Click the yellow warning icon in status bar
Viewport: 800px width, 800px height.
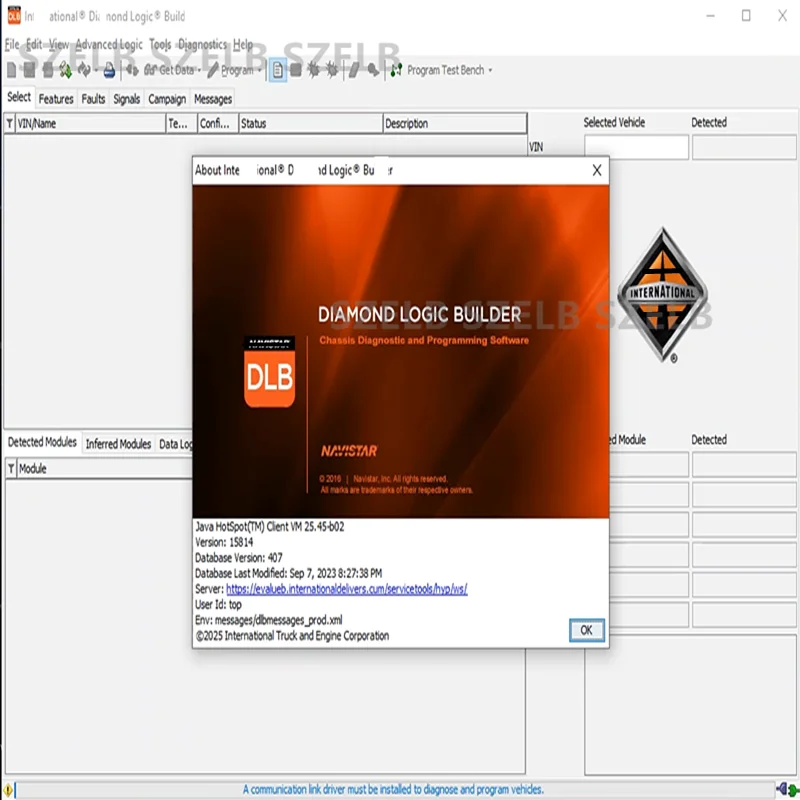[8, 790]
